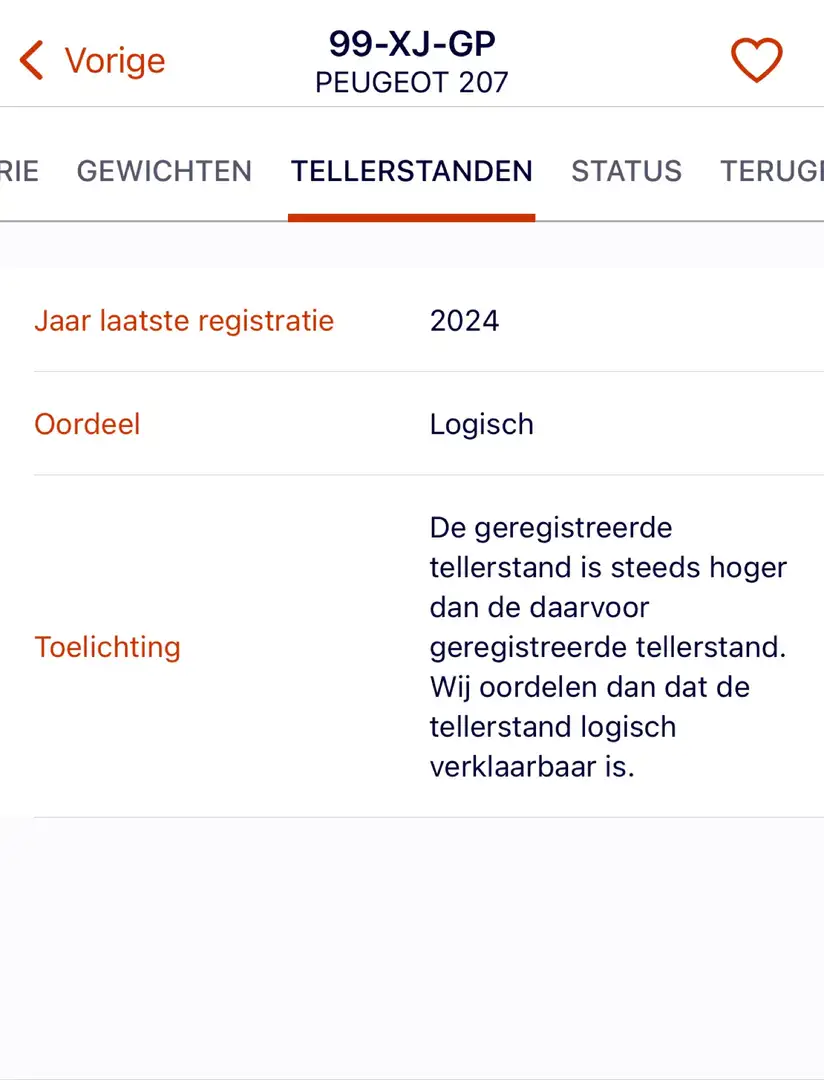Tap the PEUGEOT 207 subtitle

point(412,83)
